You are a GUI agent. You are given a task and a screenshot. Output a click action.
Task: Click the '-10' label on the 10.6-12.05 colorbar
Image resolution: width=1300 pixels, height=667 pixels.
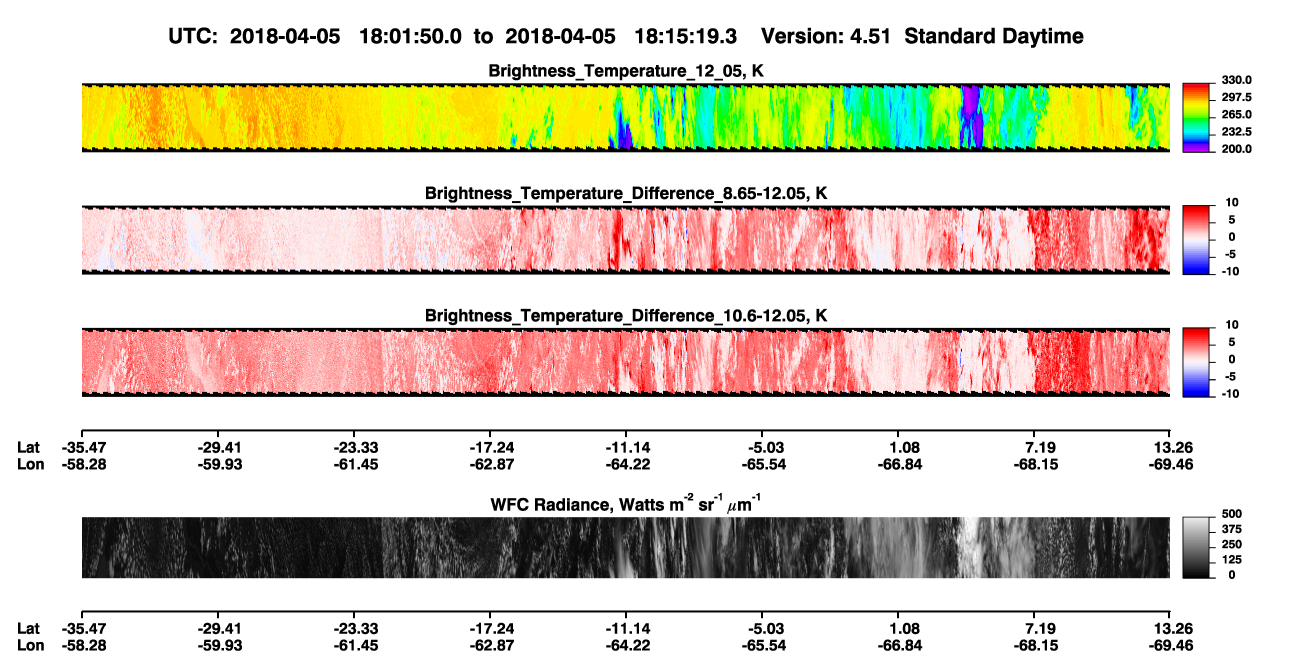pos(1229,393)
